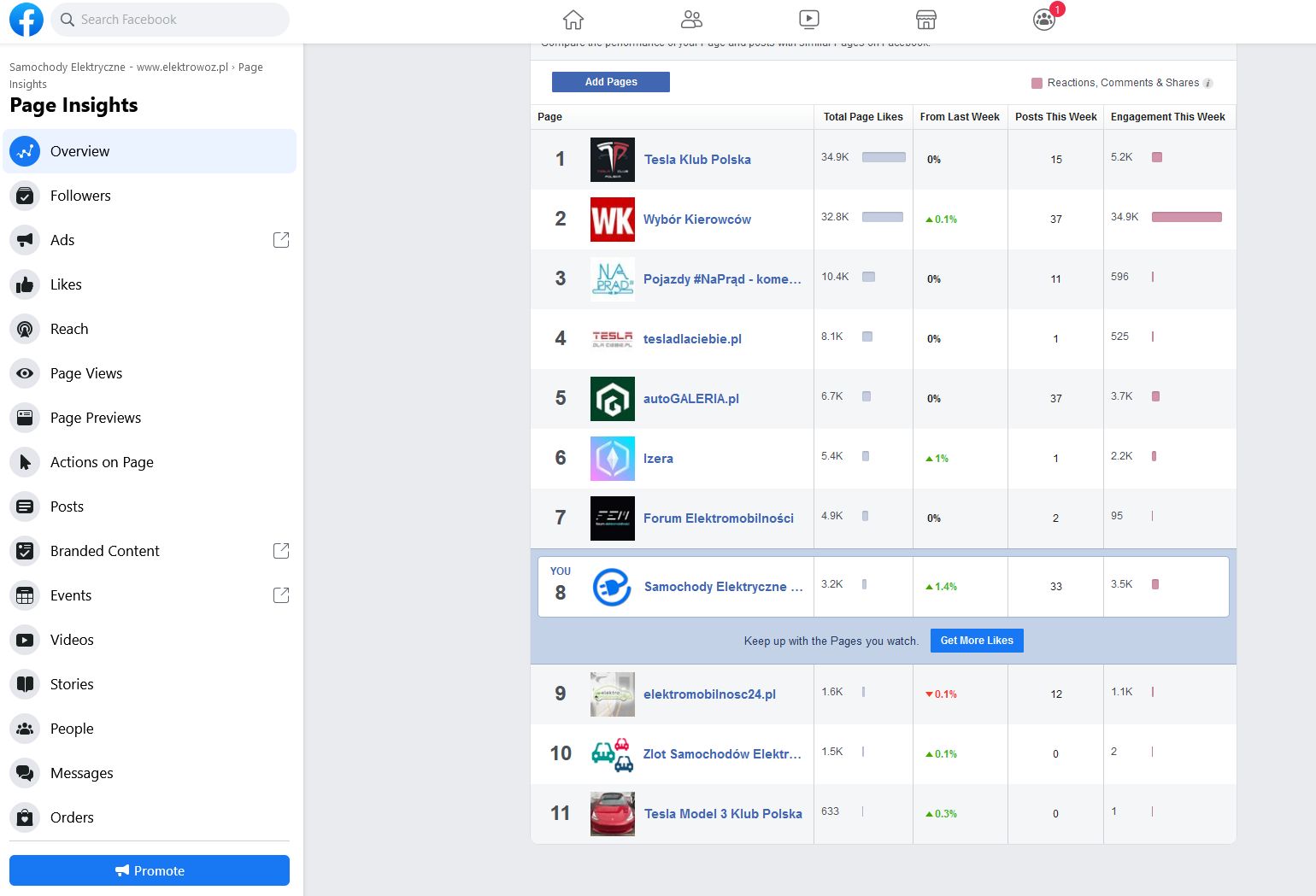This screenshot has width=1316, height=896.
Task: Open the elektromobilnosc24.pl page link
Action: point(709,694)
